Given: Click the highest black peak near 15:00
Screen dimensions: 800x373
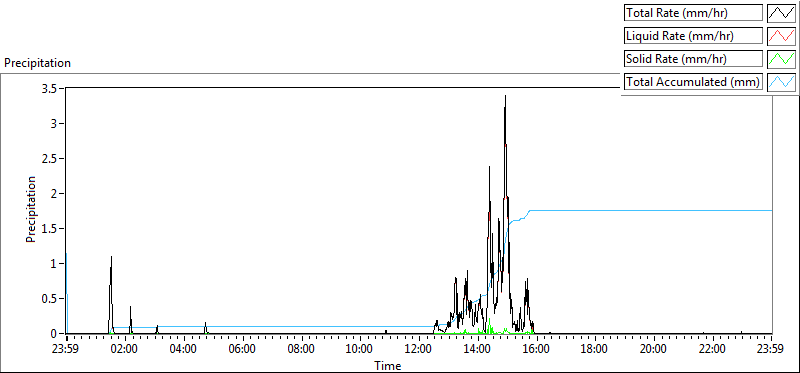Looking at the screenshot, I should pyautogui.click(x=505, y=96).
